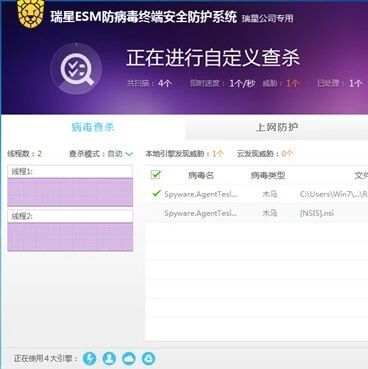This screenshot has width=368, height=369.
Task: Click the 瑞星公司专用 title text
Action: [x=268, y=18]
